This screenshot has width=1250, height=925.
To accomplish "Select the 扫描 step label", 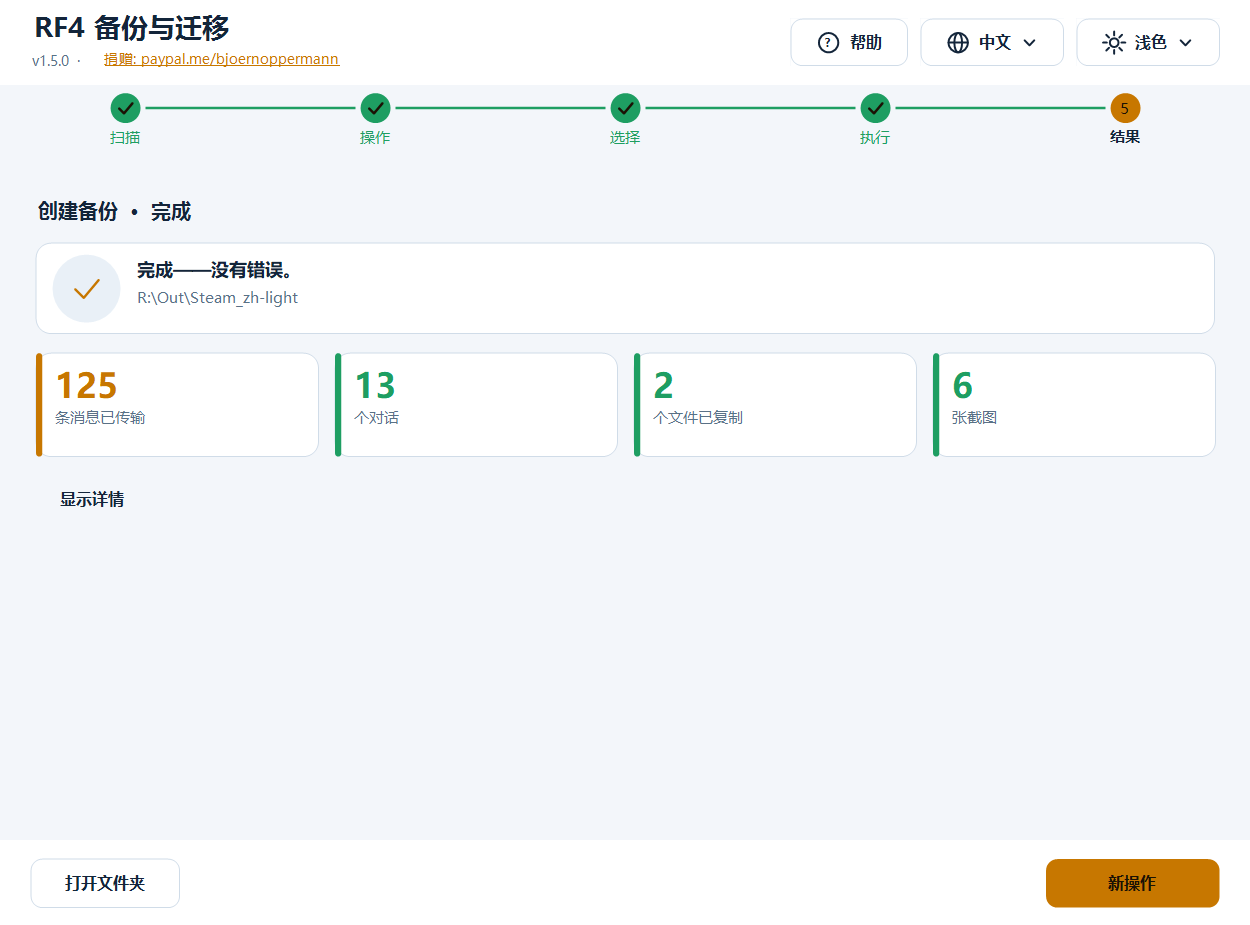I will click(125, 137).
